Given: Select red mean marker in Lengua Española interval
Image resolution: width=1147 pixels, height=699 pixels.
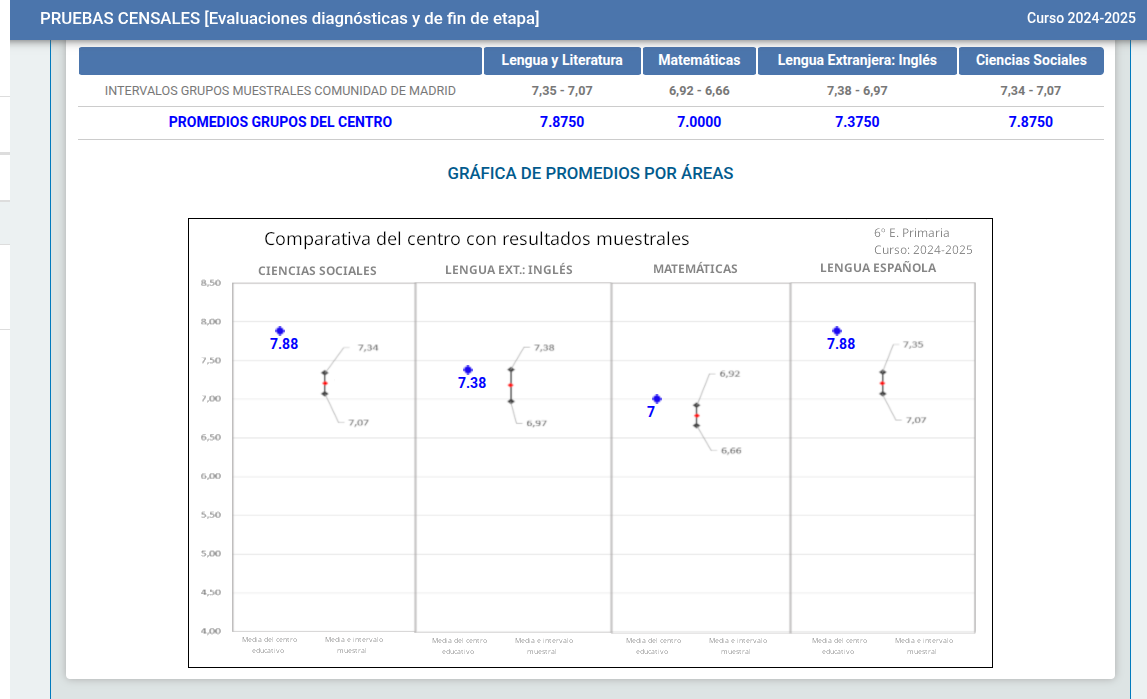Looking at the screenshot, I should coord(882,383).
